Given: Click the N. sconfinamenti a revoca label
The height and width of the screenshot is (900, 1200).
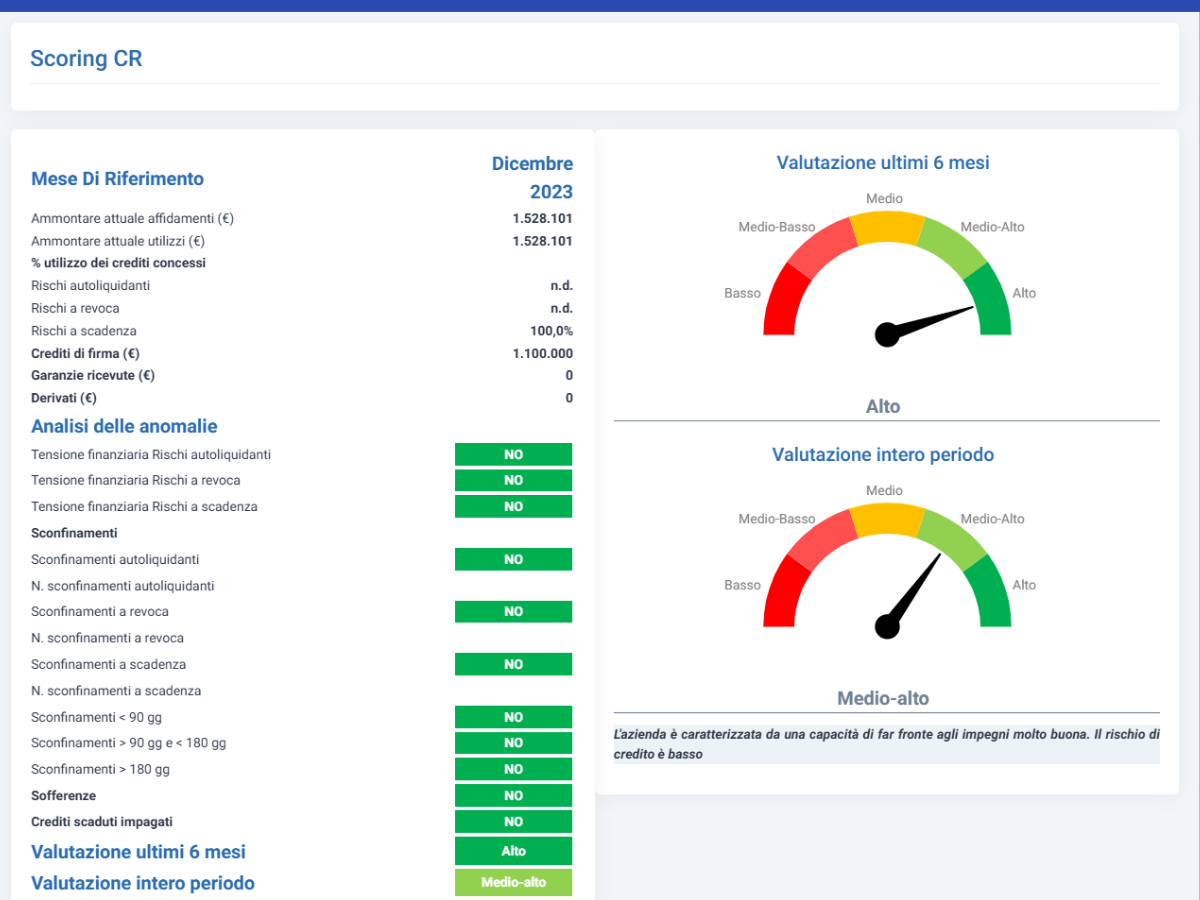Looking at the screenshot, I should [108, 638].
